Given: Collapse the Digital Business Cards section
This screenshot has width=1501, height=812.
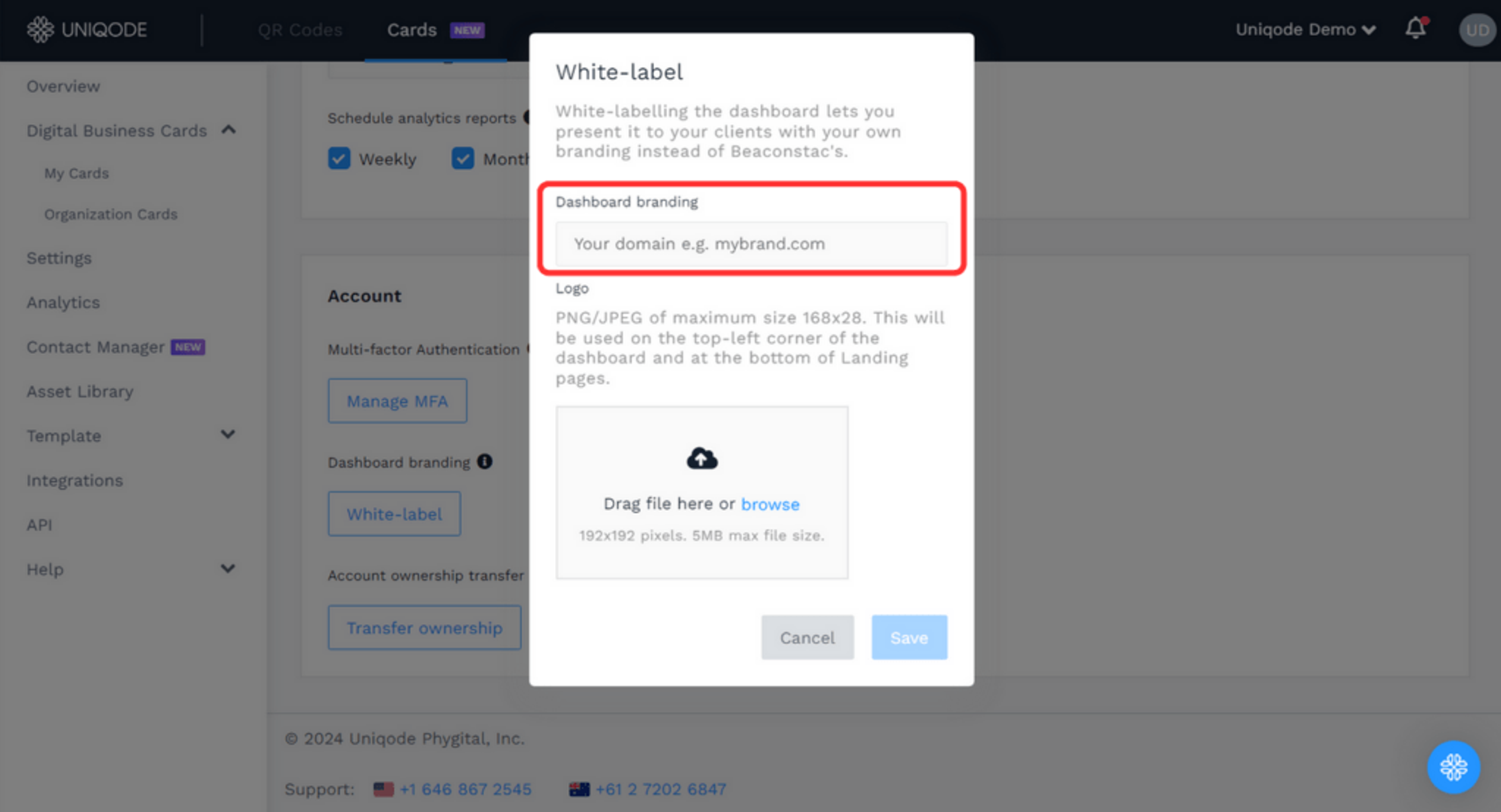Looking at the screenshot, I should pyautogui.click(x=228, y=130).
